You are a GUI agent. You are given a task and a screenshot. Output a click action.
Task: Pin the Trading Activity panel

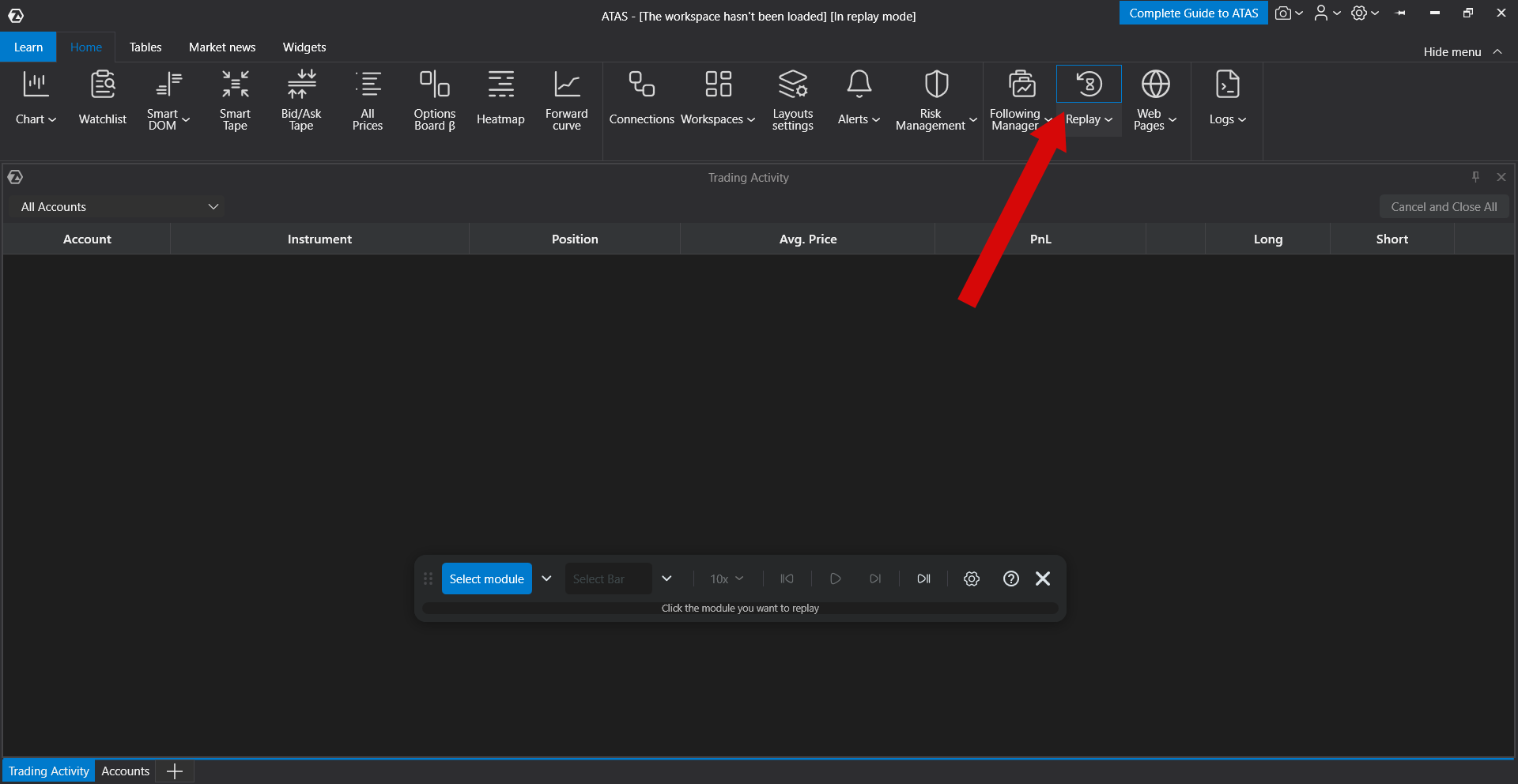pos(1475,177)
